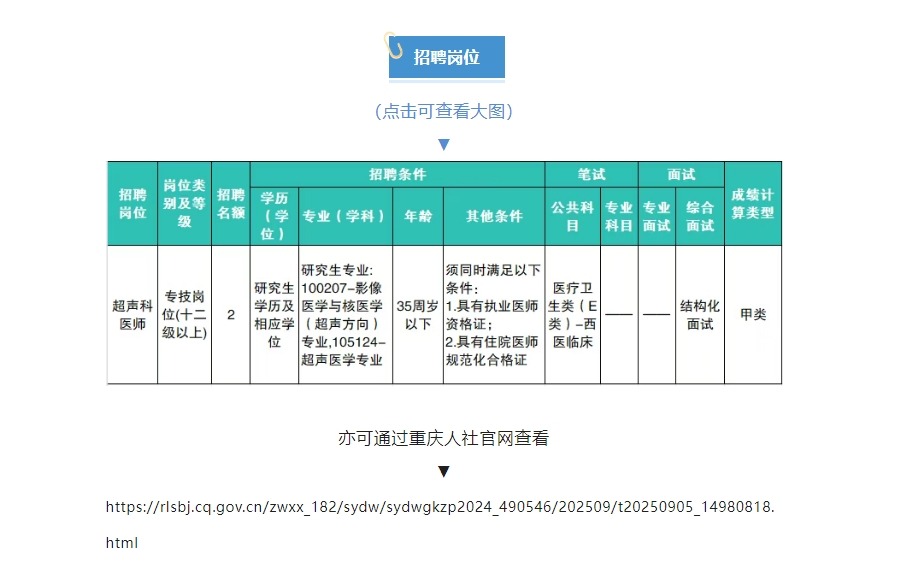The width and height of the screenshot is (916, 578).
Task: Click the 结构化面试 cell
Action: (700, 314)
